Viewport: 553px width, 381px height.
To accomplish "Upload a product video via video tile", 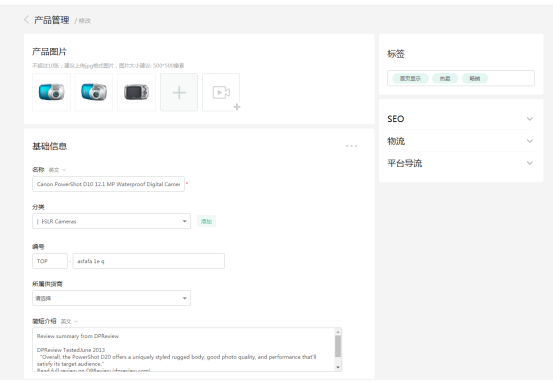I will pos(221,92).
